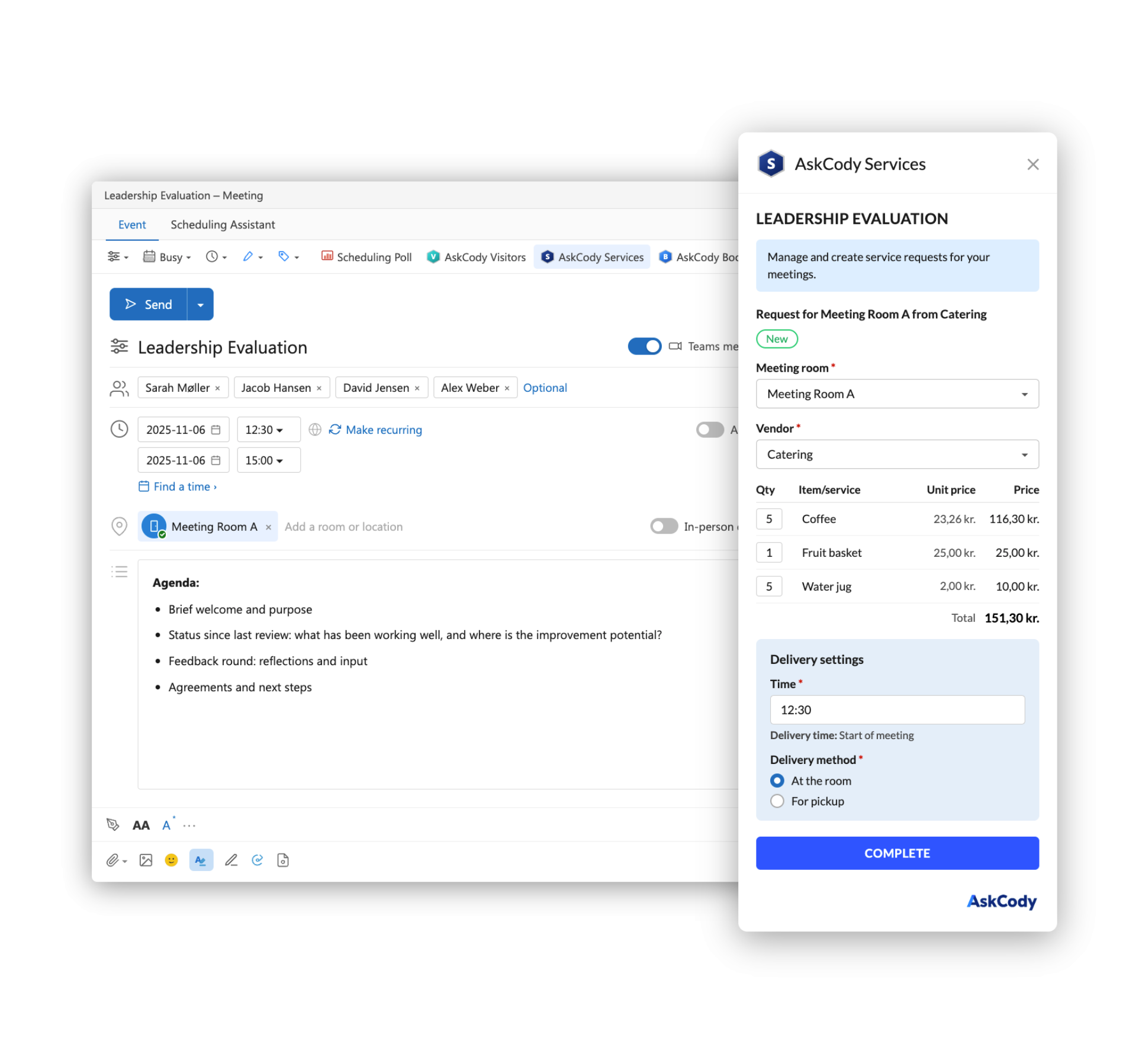Open the Busy status dropdown
1126x1064 pixels.
(x=167, y=257)
